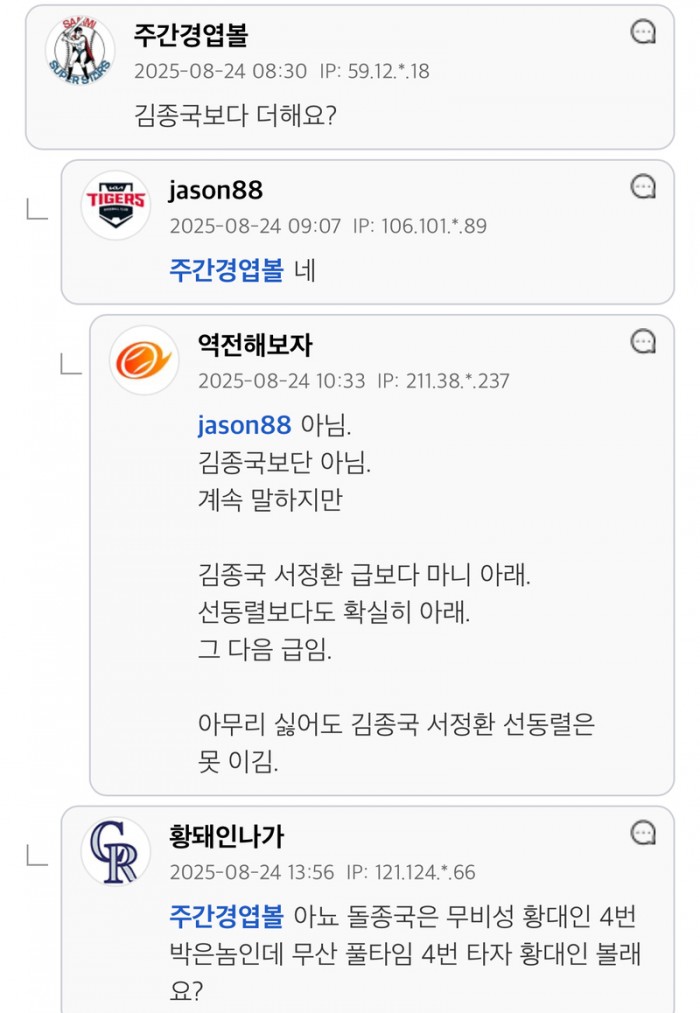700x1013 pixels.
Task: Open the author name 황돼인나가
Action: (x=227, y=837)
